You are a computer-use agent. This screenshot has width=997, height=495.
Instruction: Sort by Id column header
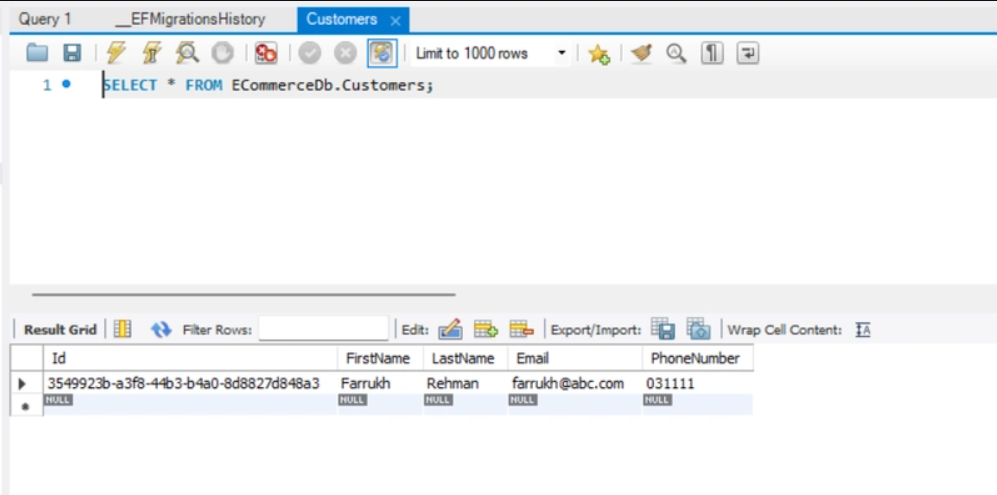190,358
